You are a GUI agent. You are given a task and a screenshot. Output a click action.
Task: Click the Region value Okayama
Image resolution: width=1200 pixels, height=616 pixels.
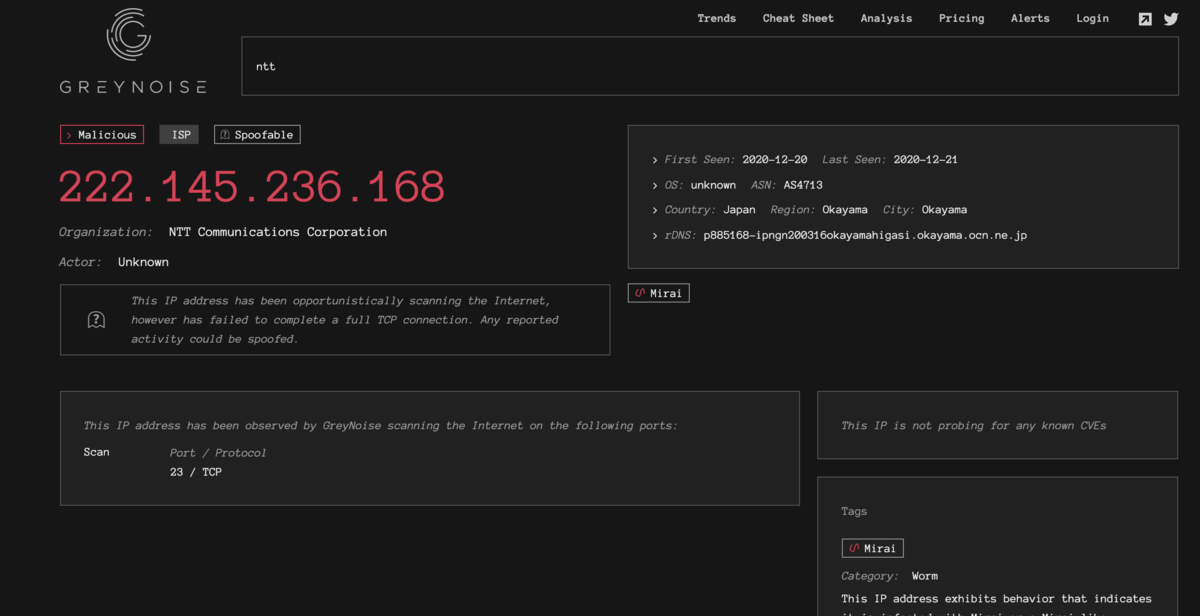pyautogui.click(x=845, y=210)
